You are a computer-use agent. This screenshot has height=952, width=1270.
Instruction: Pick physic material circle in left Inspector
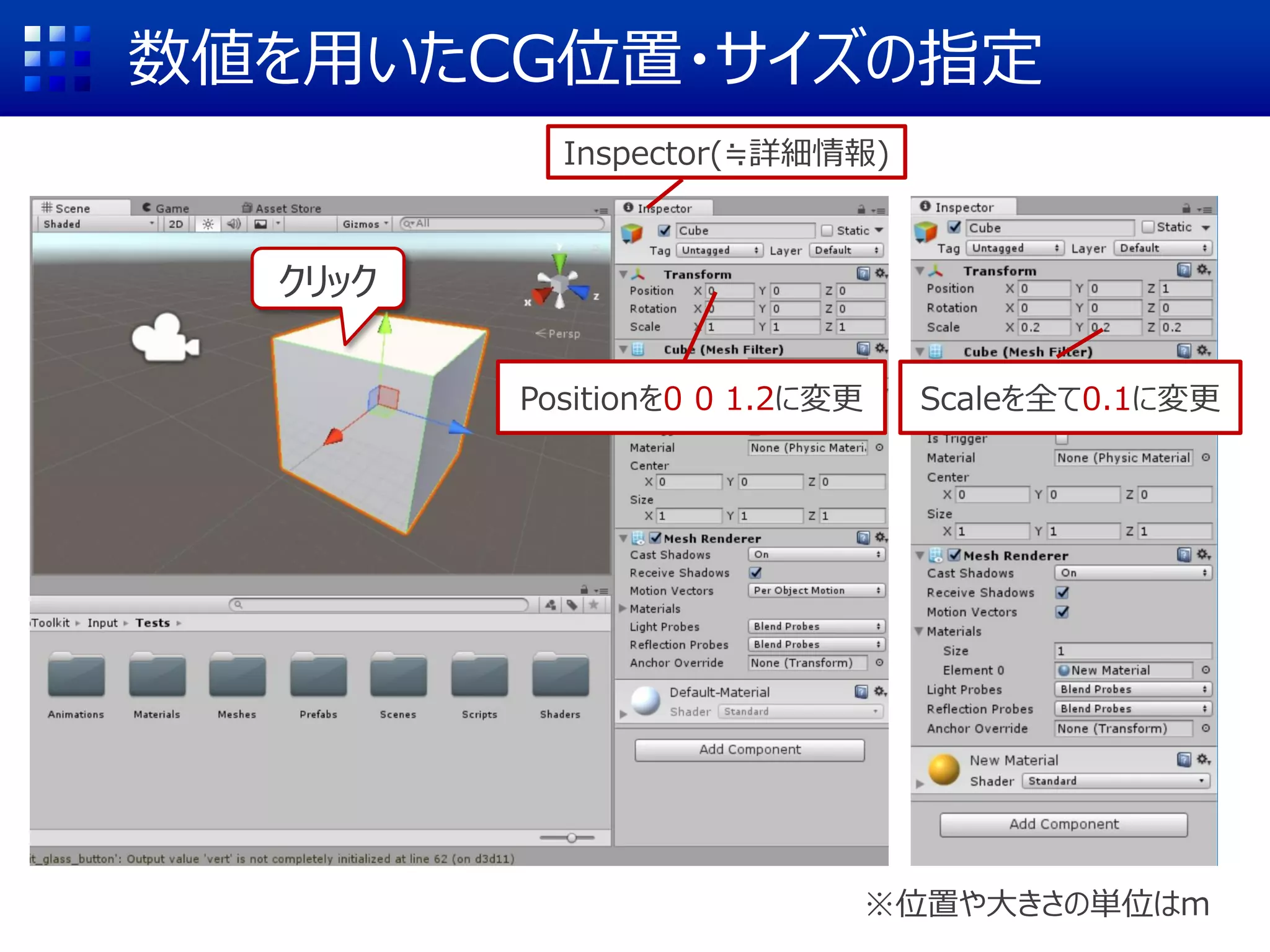[879, 447]
